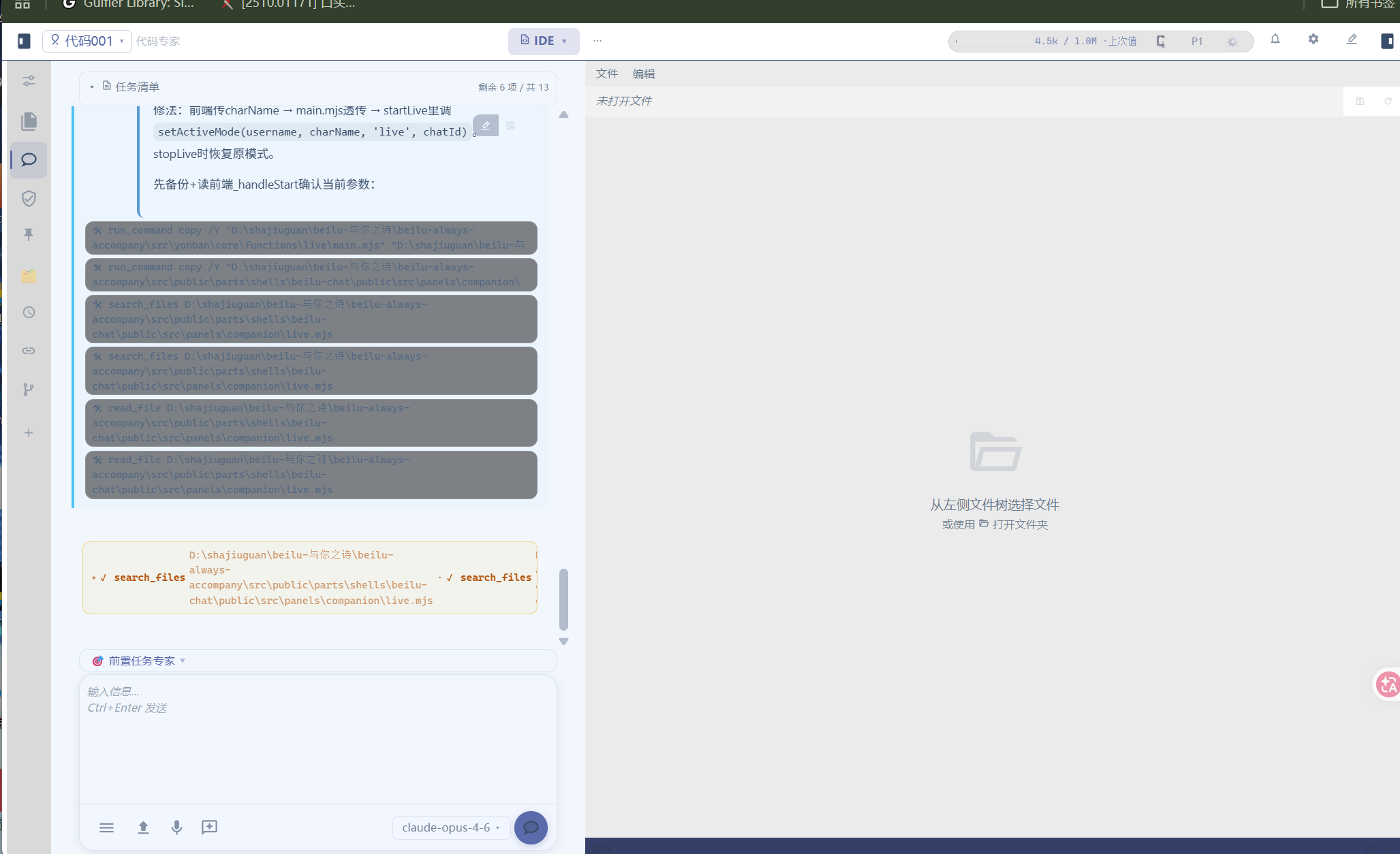Image resolution: width=1400 pixels, height=854 pixels.
Task: Open the 代码001 agent dropdown
Action: coord(87,41)
